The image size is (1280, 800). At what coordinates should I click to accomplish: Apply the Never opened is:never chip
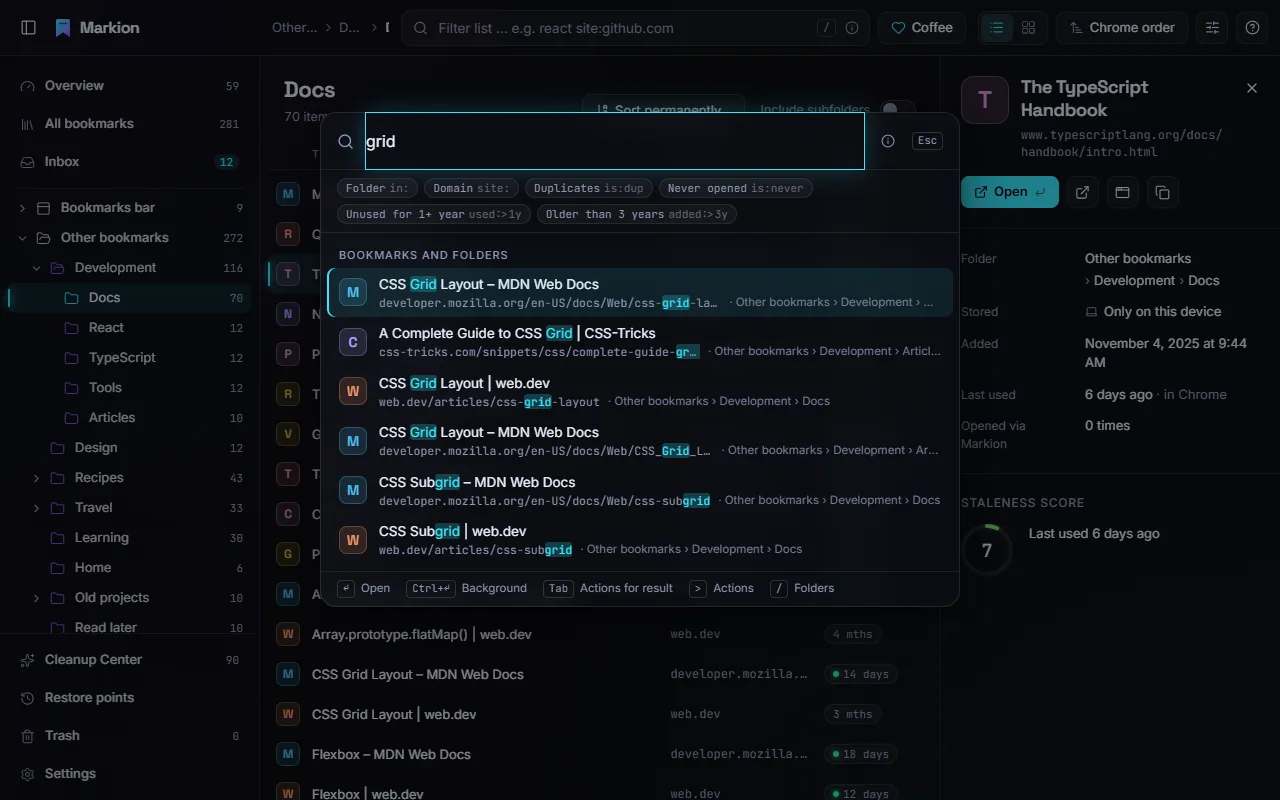(x=735, y=188)
